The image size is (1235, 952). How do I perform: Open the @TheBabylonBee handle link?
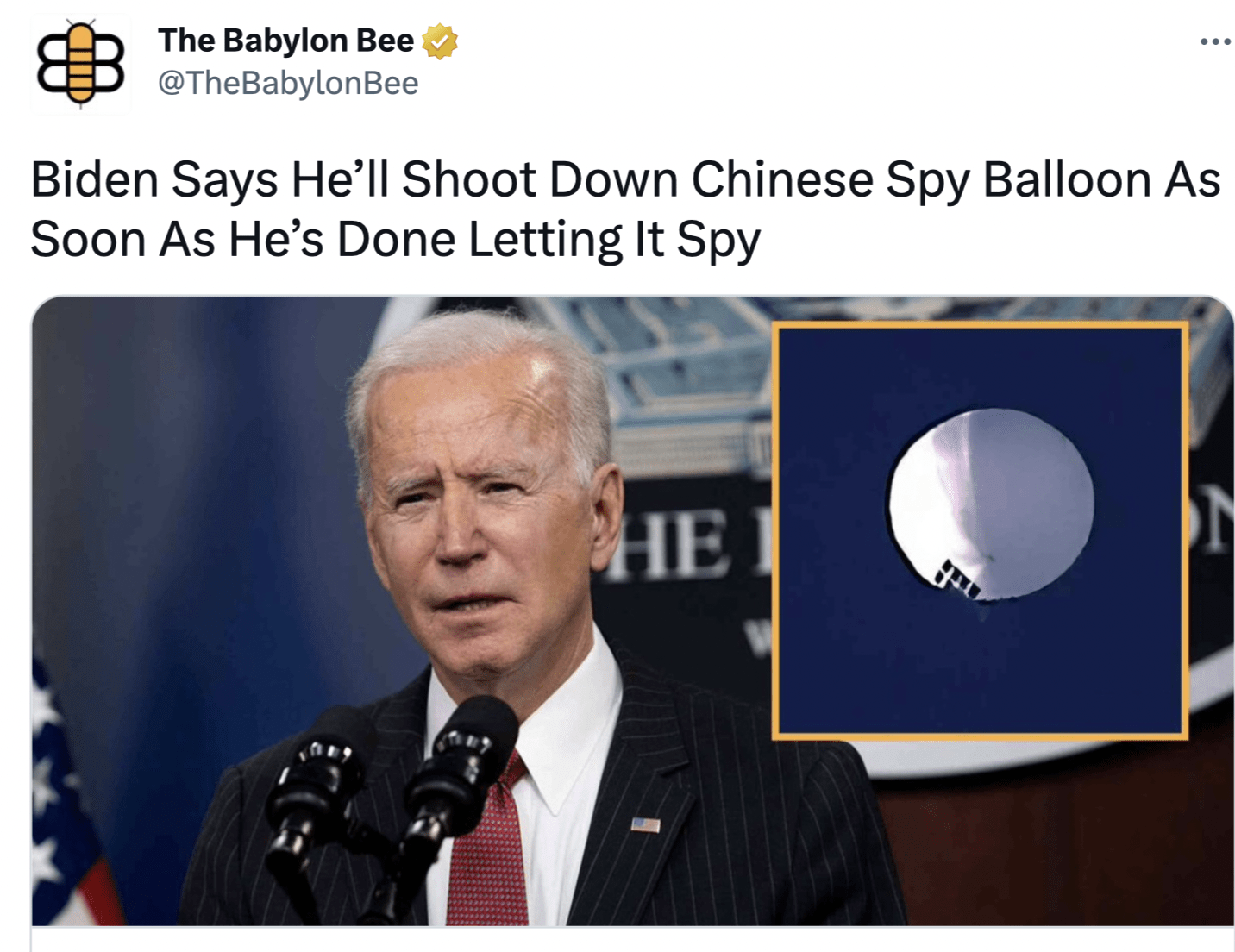(x=288, y=84)
